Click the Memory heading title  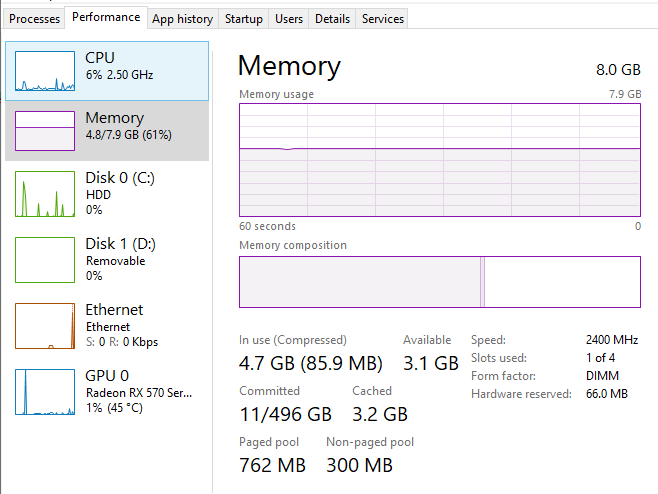tap(289, 66)
